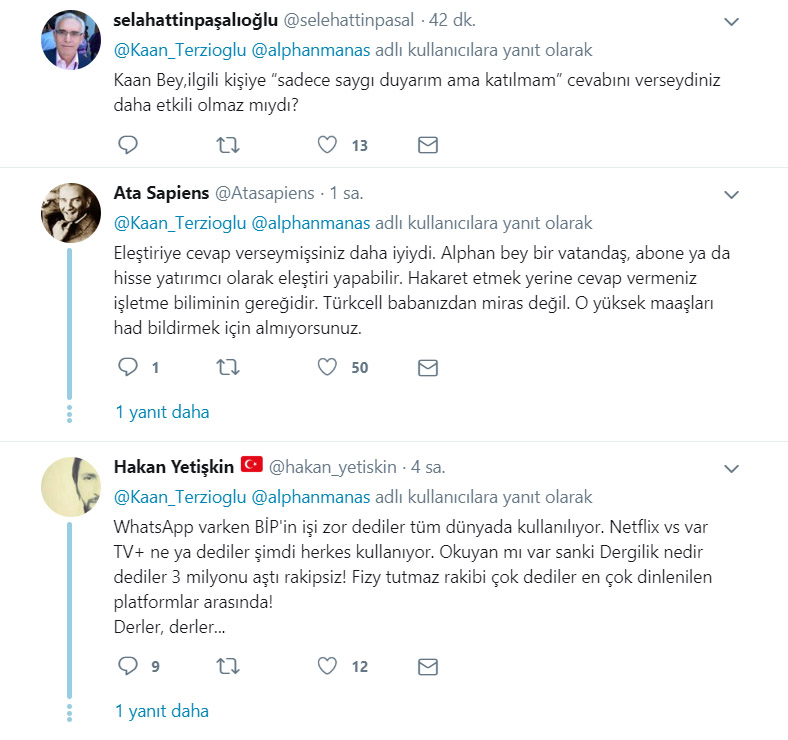Retweet selahattinpaşalıoğlu's tweet
788x740 pixels.
[227, 145]
